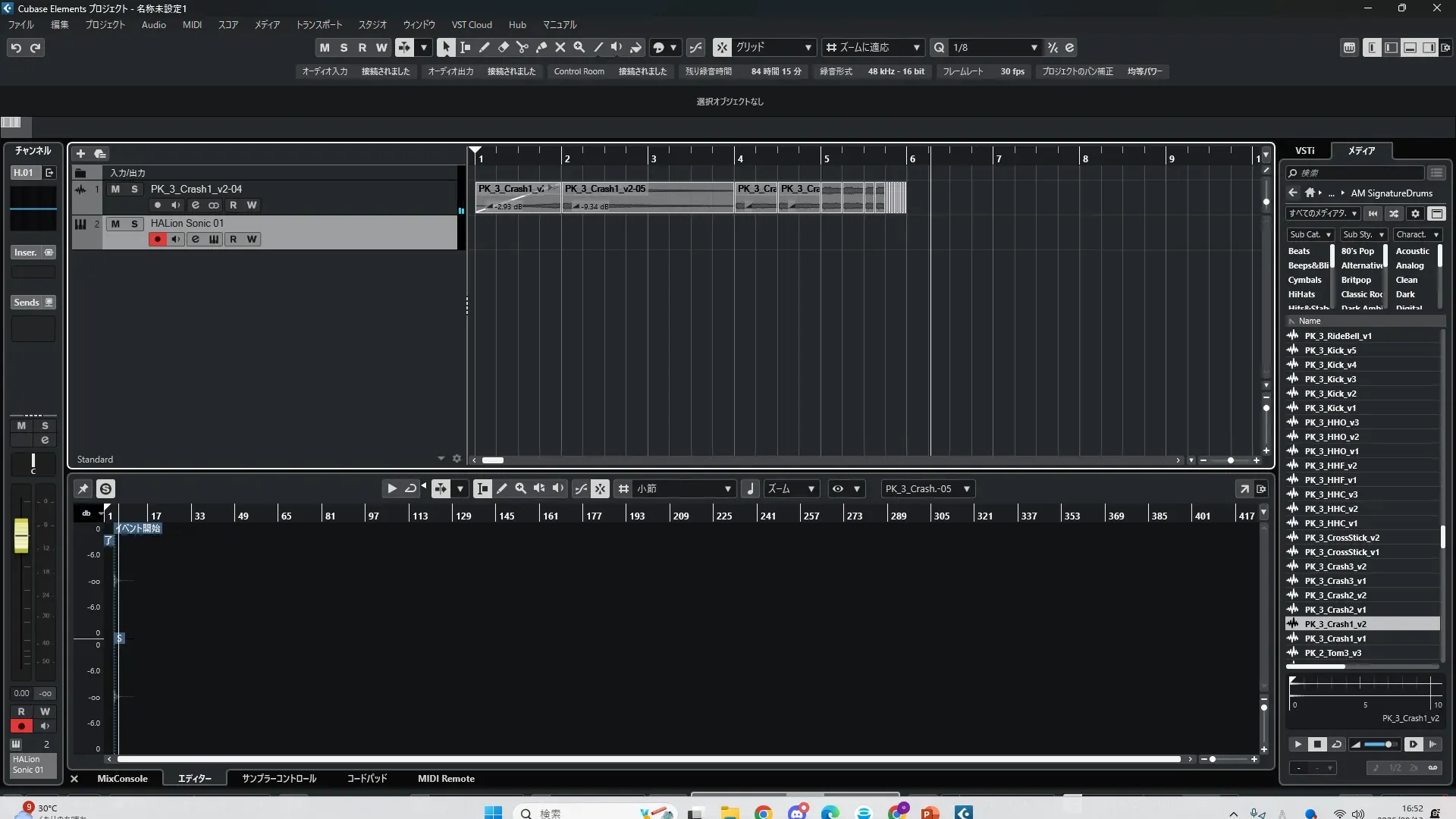Select the Scissors split tool
Image resolution: width=1456 pixels, height=819 pixels.
(x=522, y=47)
